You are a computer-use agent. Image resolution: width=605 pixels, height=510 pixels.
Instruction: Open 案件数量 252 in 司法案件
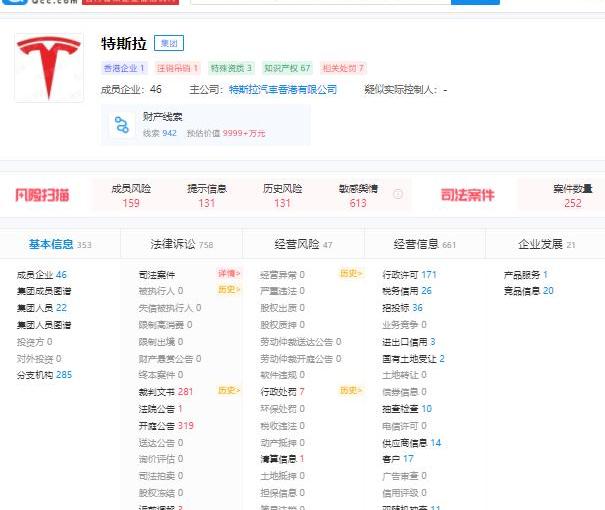click(x=573, y=196)
